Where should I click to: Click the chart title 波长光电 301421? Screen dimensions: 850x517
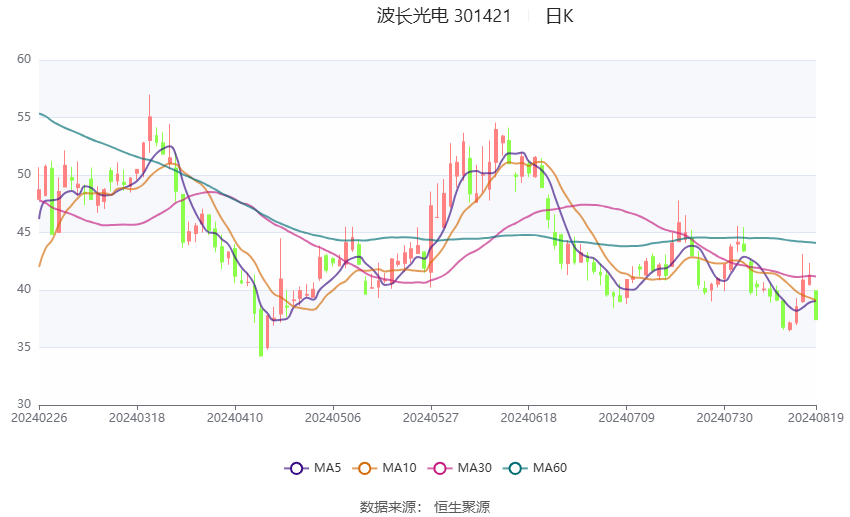pos(444,16)
